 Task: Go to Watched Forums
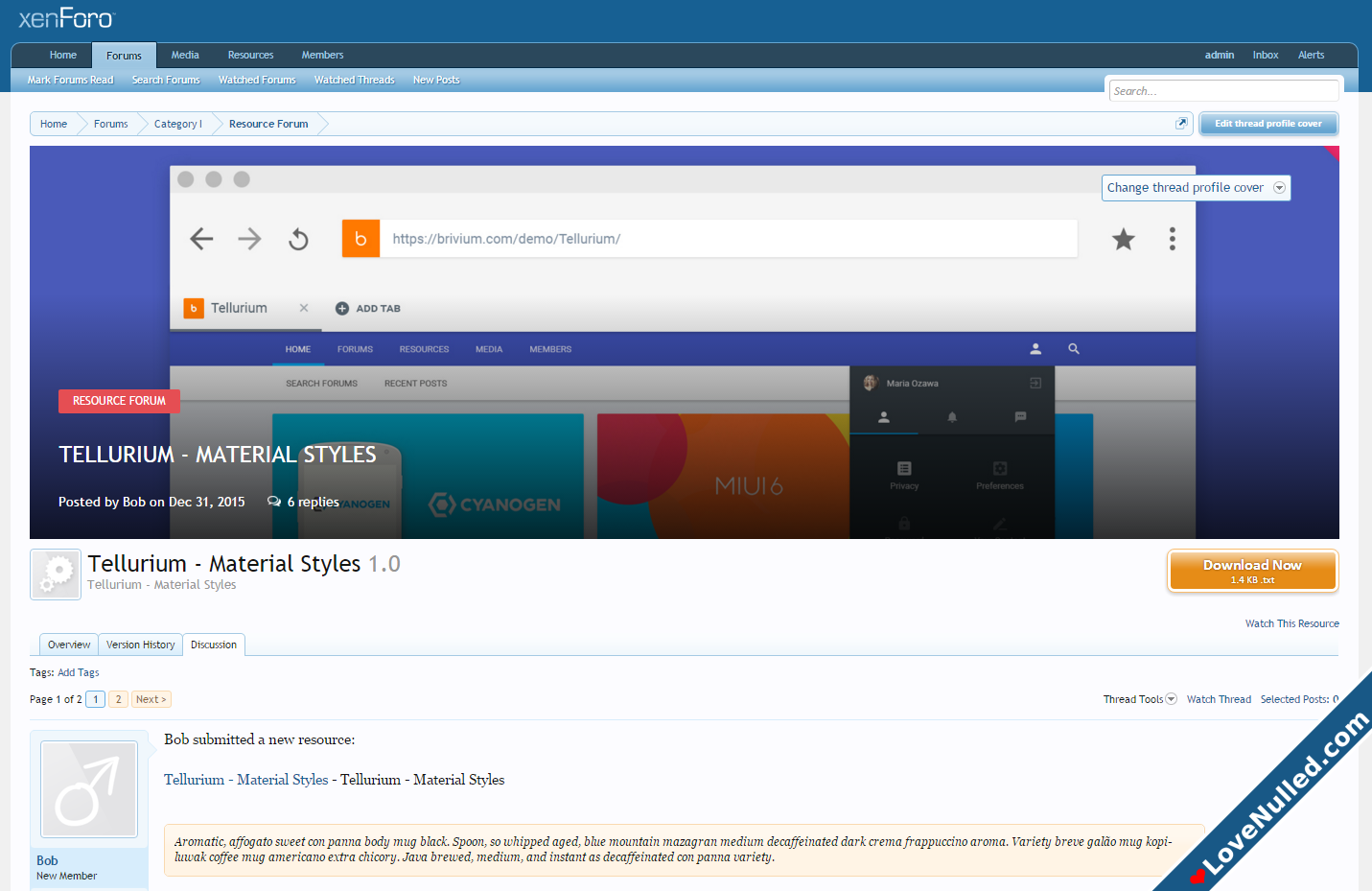(257, 80)
